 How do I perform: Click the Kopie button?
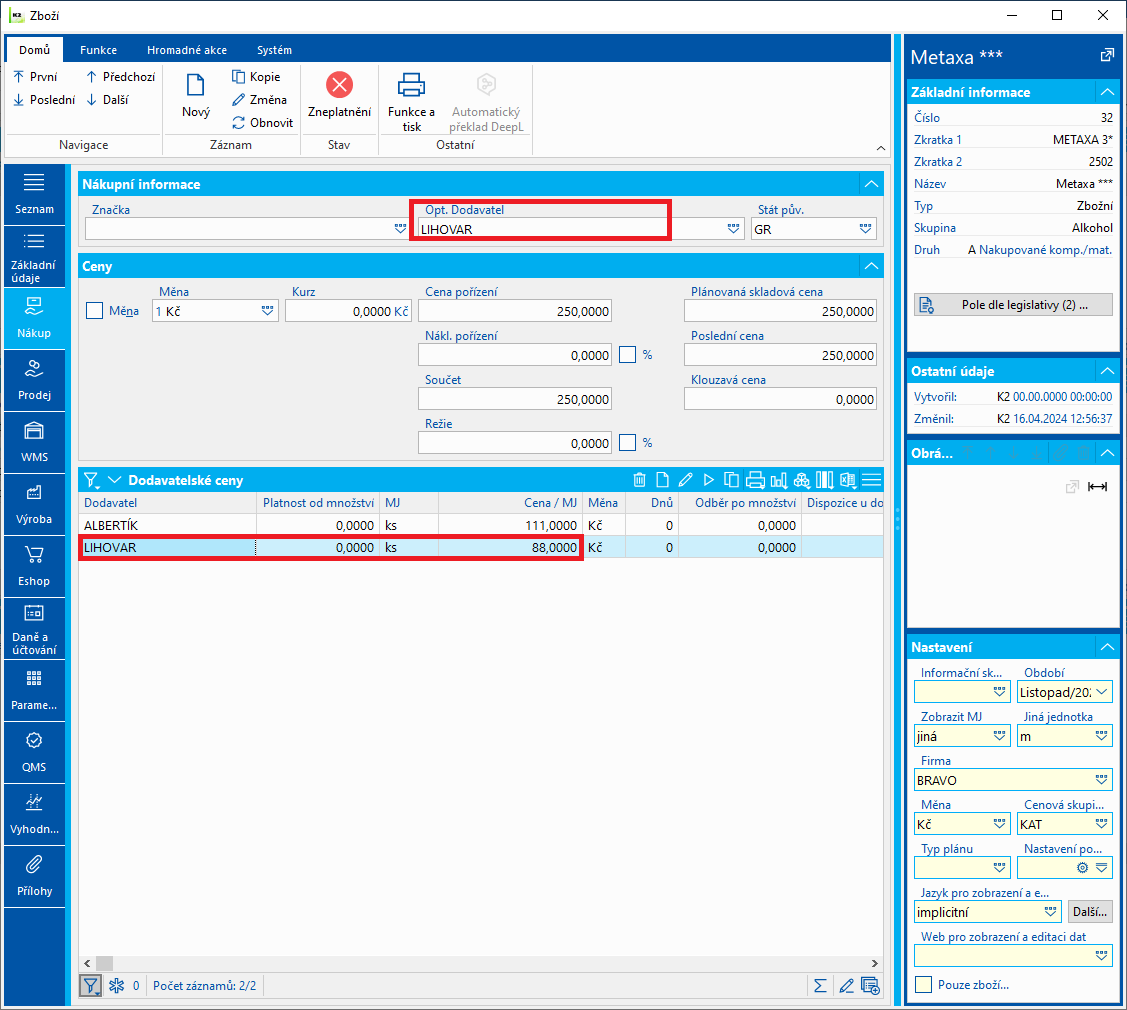tap(256, 76)
